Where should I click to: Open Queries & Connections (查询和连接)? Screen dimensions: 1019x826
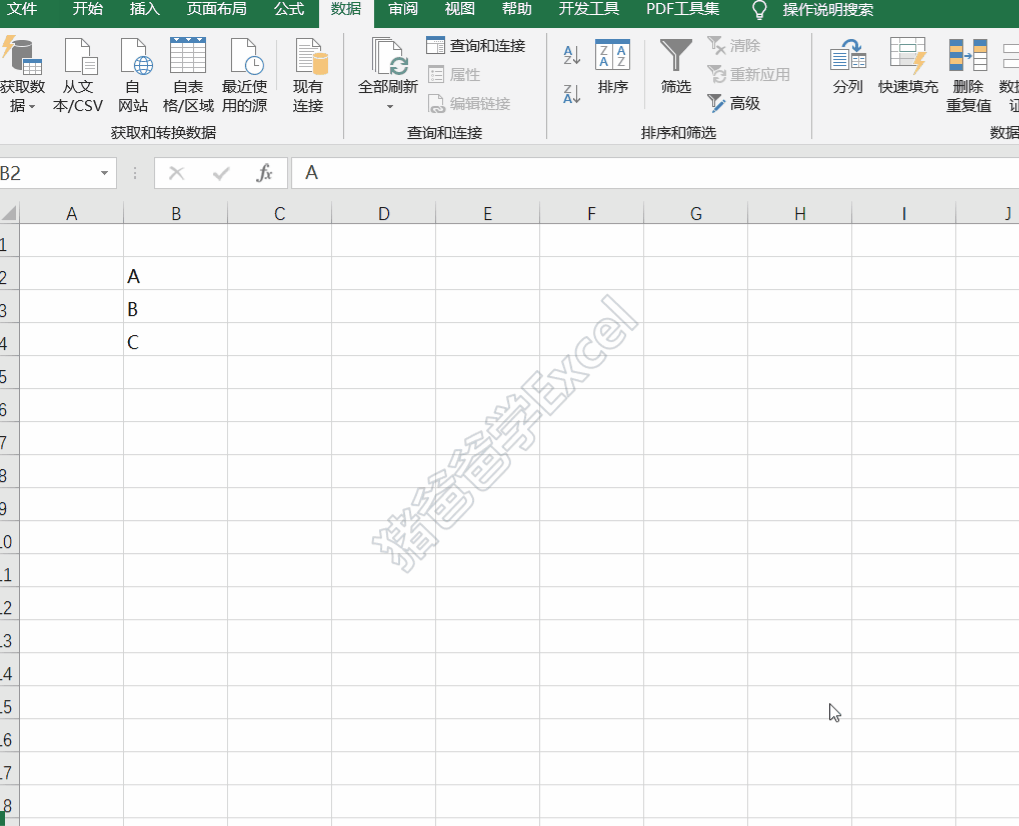tap(476, 45)
